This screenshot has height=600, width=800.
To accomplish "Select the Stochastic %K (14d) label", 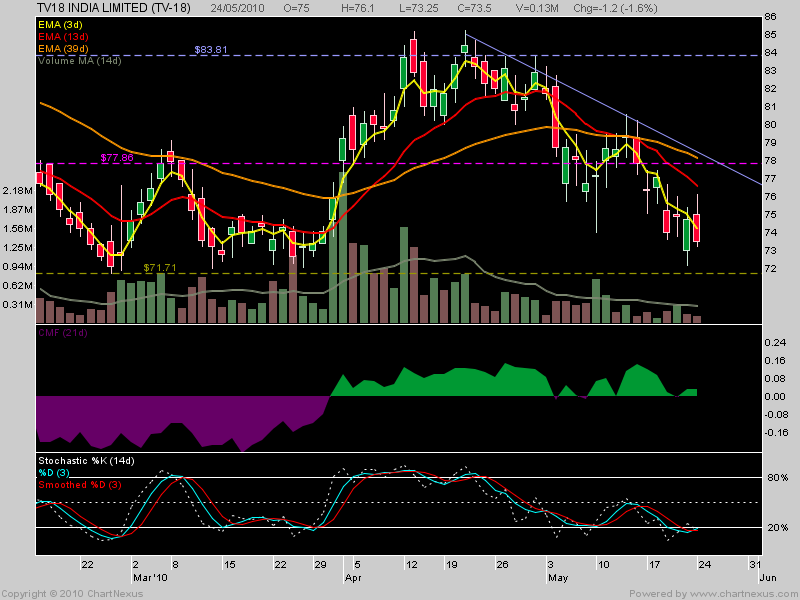I will [86, 461].
